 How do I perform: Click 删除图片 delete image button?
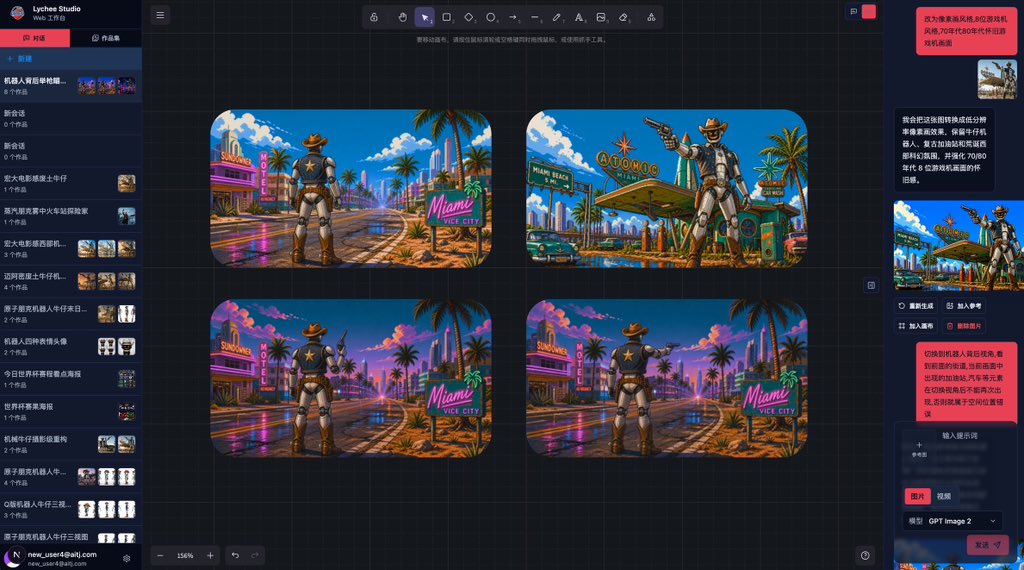[x=964, y=326]
